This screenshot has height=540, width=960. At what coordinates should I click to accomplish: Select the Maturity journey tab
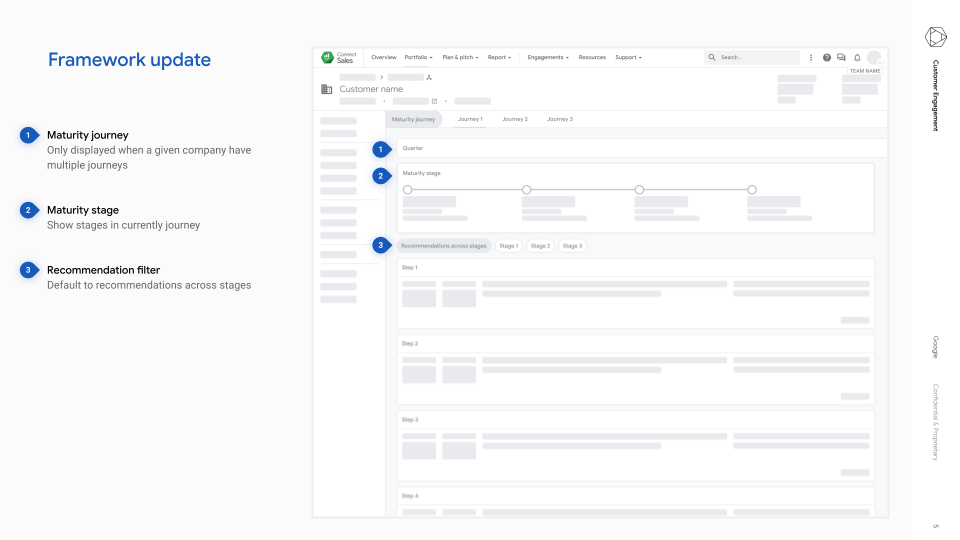coord(413,119)
